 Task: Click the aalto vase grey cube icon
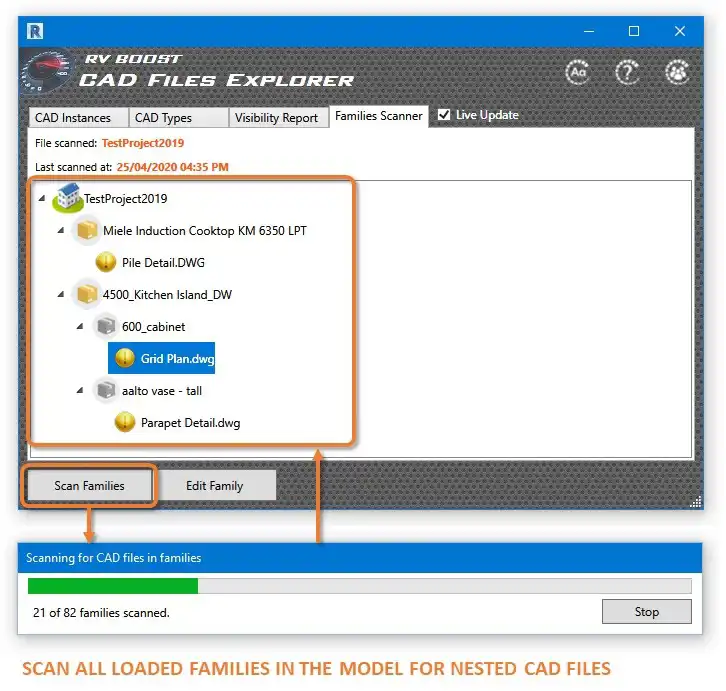pyautogui.click(x=106, y=390)
